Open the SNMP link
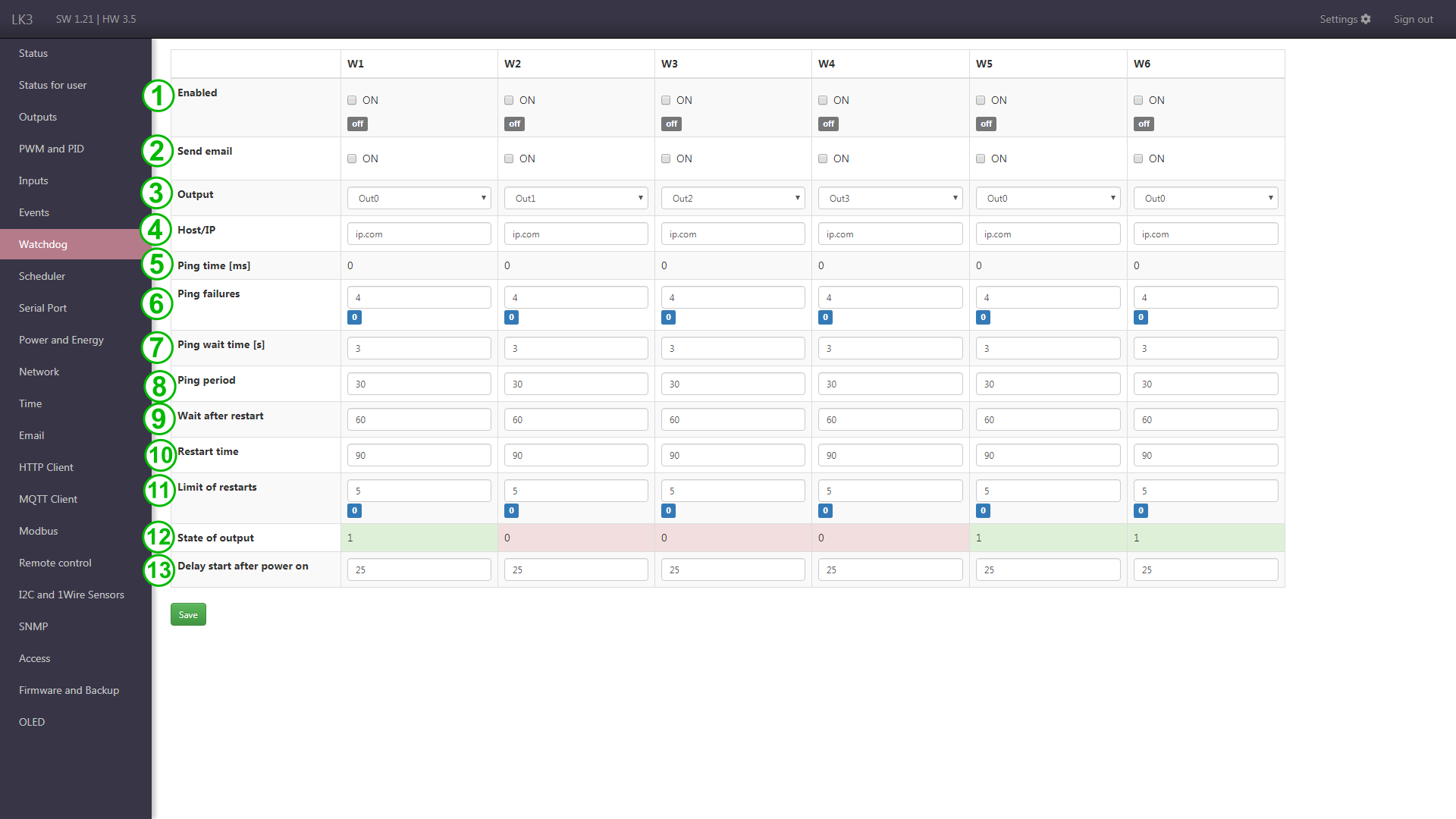 point(33,626)
